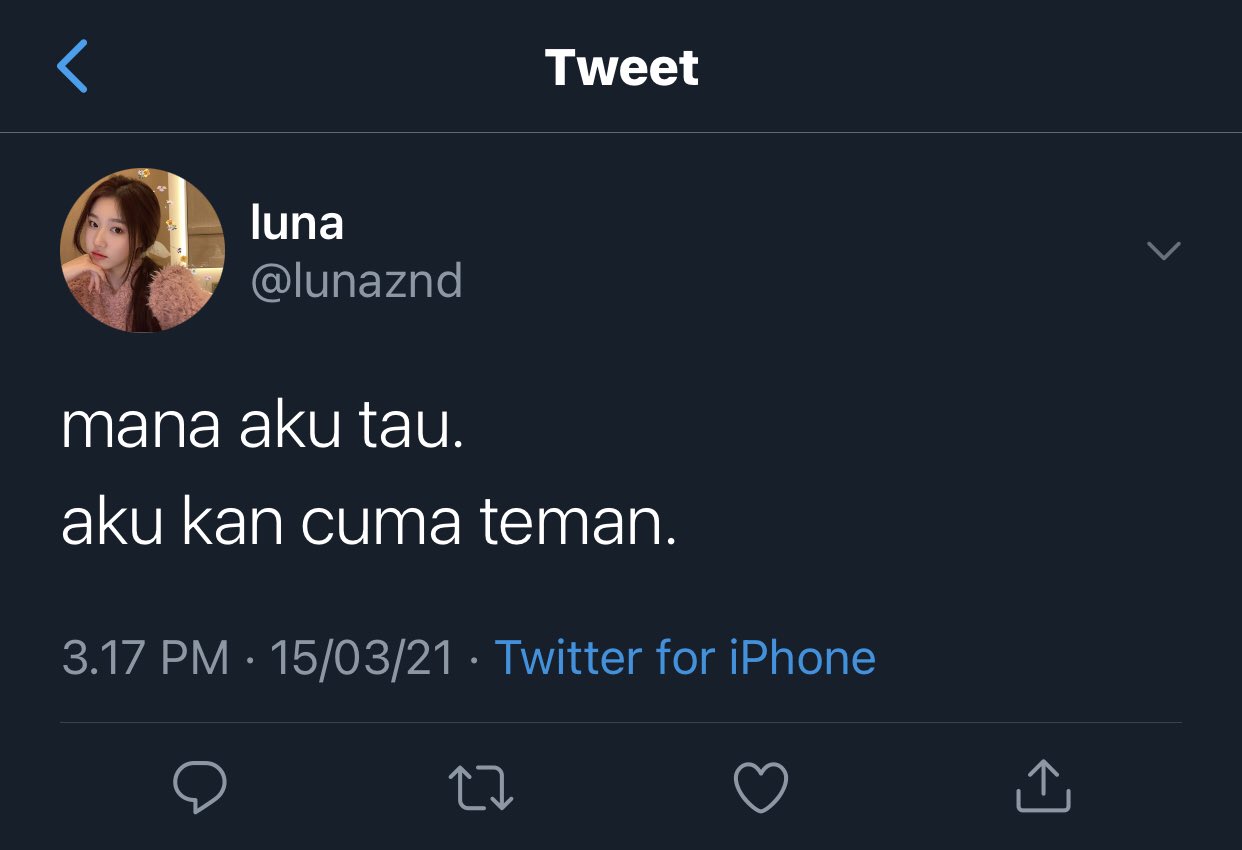Select the text 'mana aku tau.'
The width and height of the screenshot is (1242, 850).
[263, 426]
